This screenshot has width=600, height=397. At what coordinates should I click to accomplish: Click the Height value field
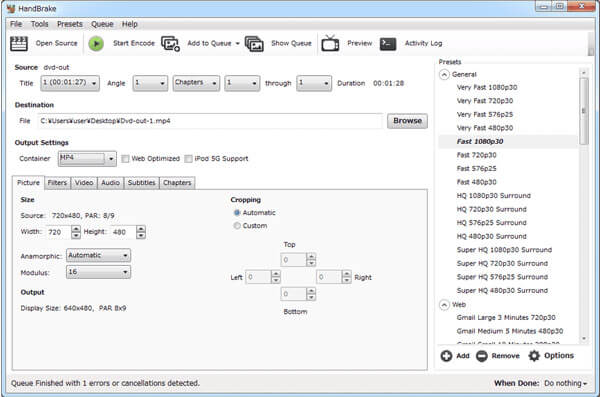pos(124,232)
